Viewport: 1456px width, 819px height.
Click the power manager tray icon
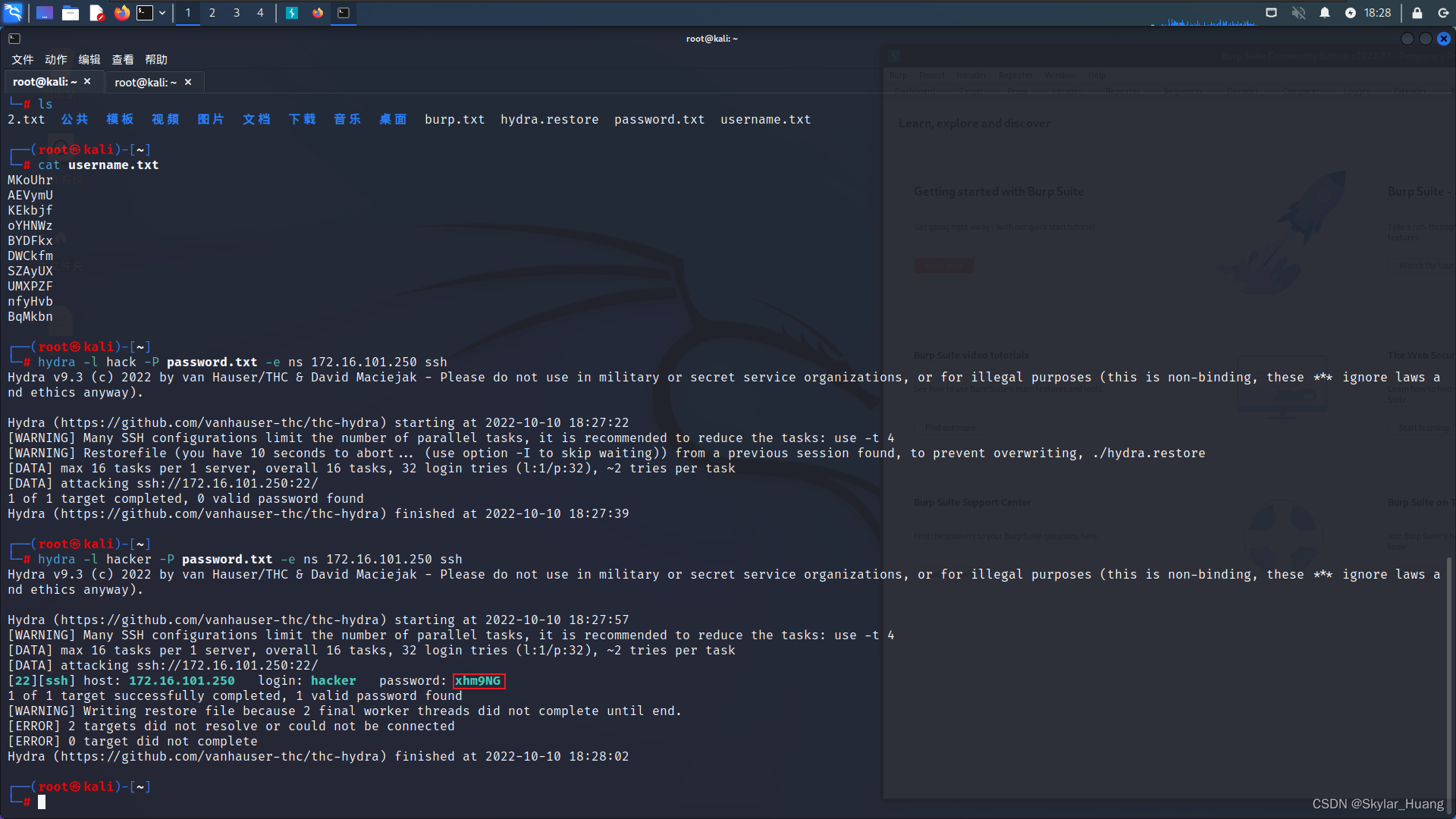tap(1351, 13)
